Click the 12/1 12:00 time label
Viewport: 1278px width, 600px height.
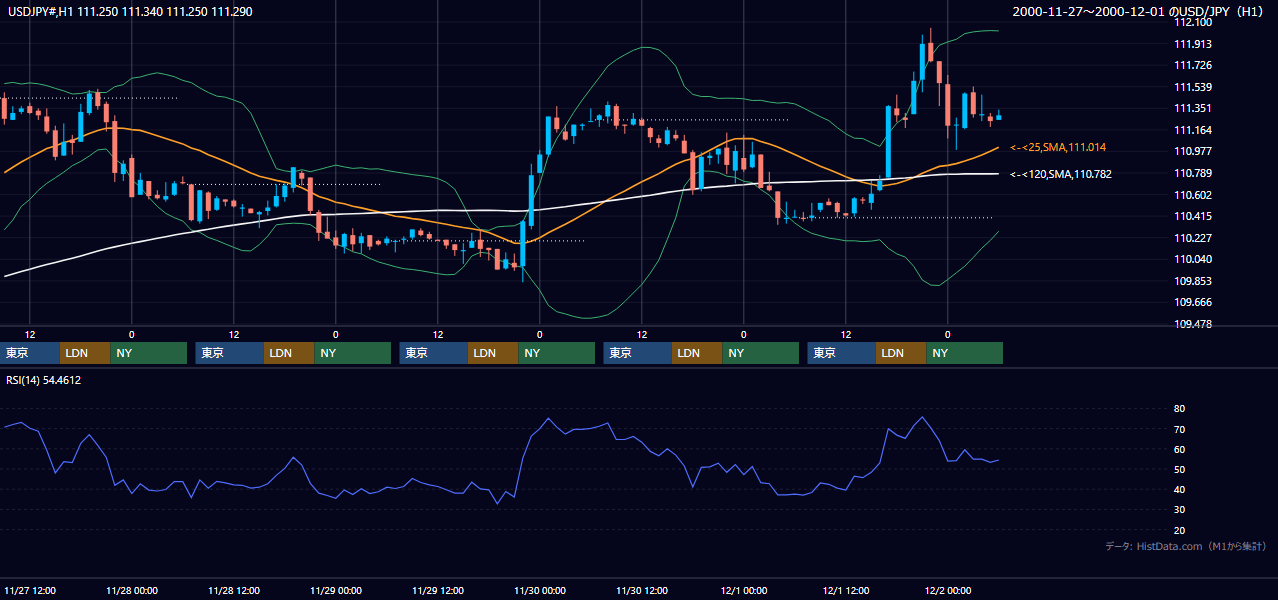(x=846, y=590)
